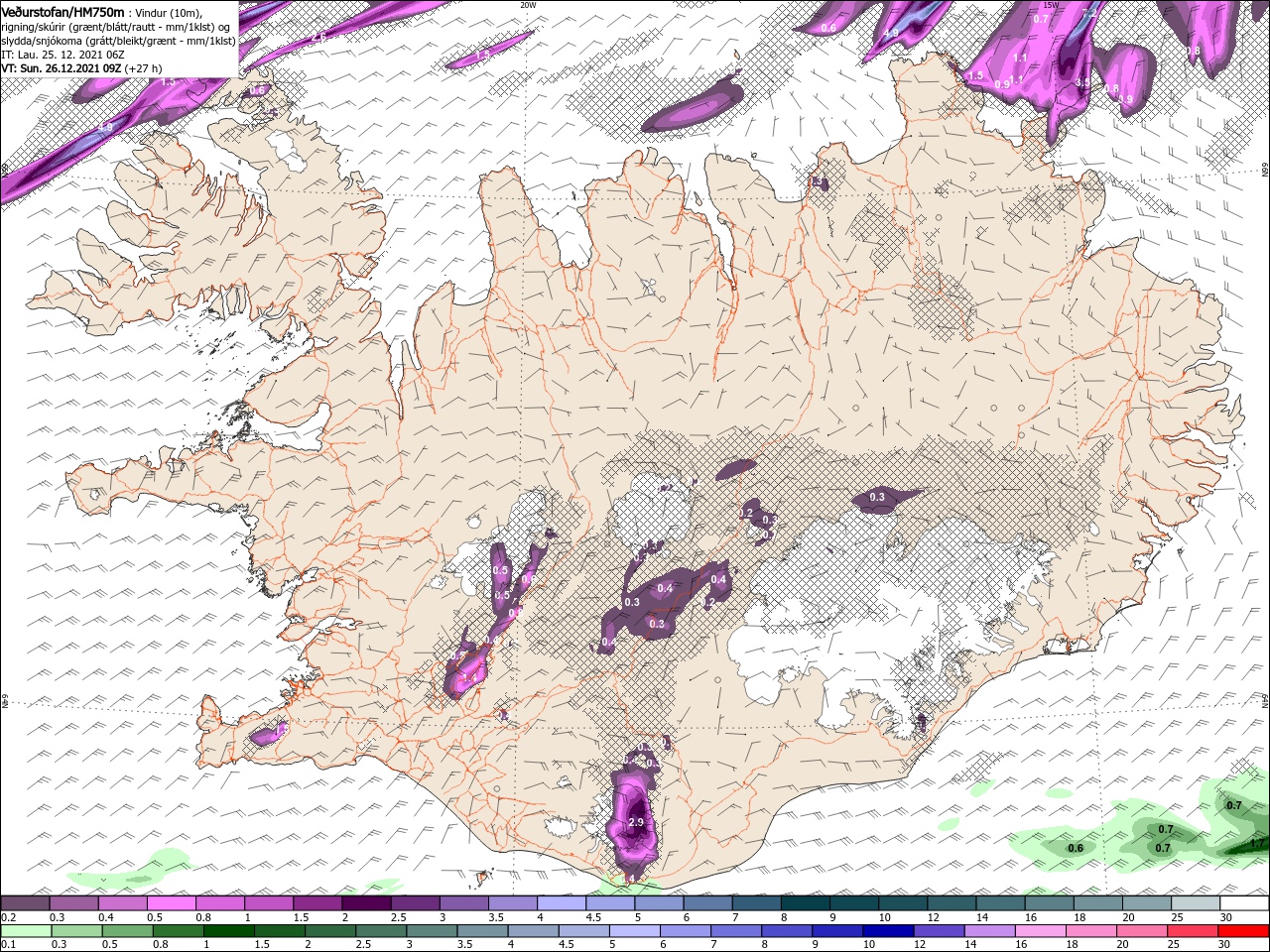Select the pale grey swatch labeled 25 on the upper scale
Image resolution: width=1270 pixels, height=952 pixels.
point(1197,903)
